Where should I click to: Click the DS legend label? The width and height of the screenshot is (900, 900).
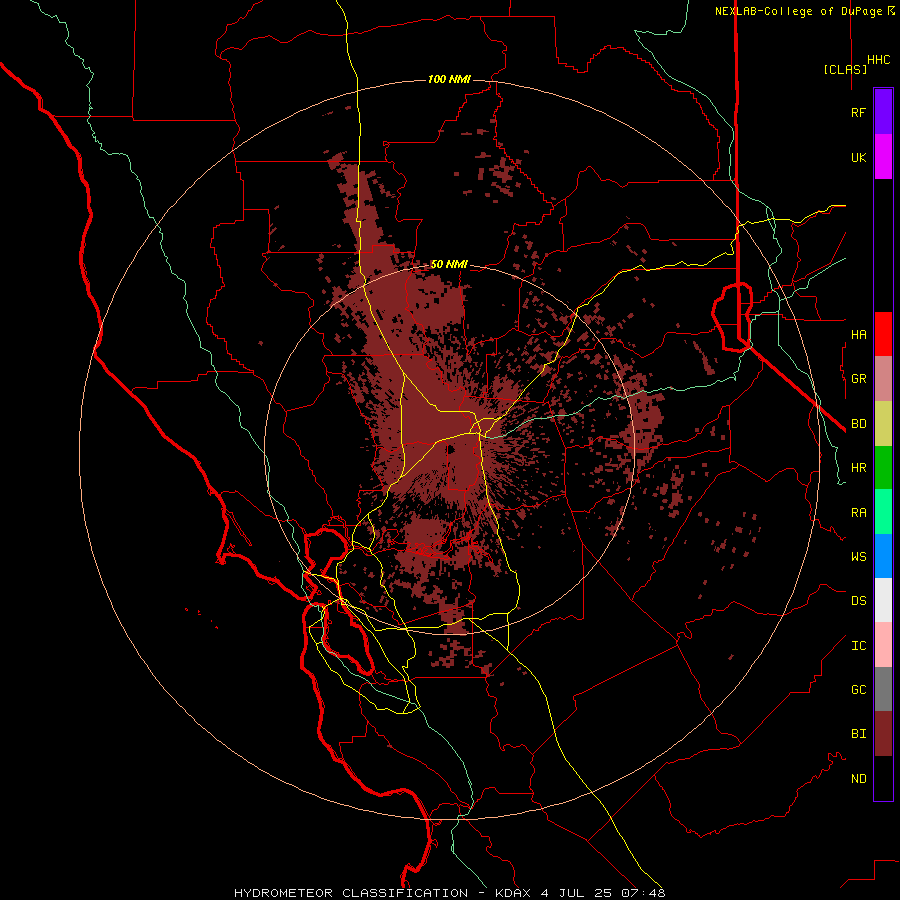point(858,601)
